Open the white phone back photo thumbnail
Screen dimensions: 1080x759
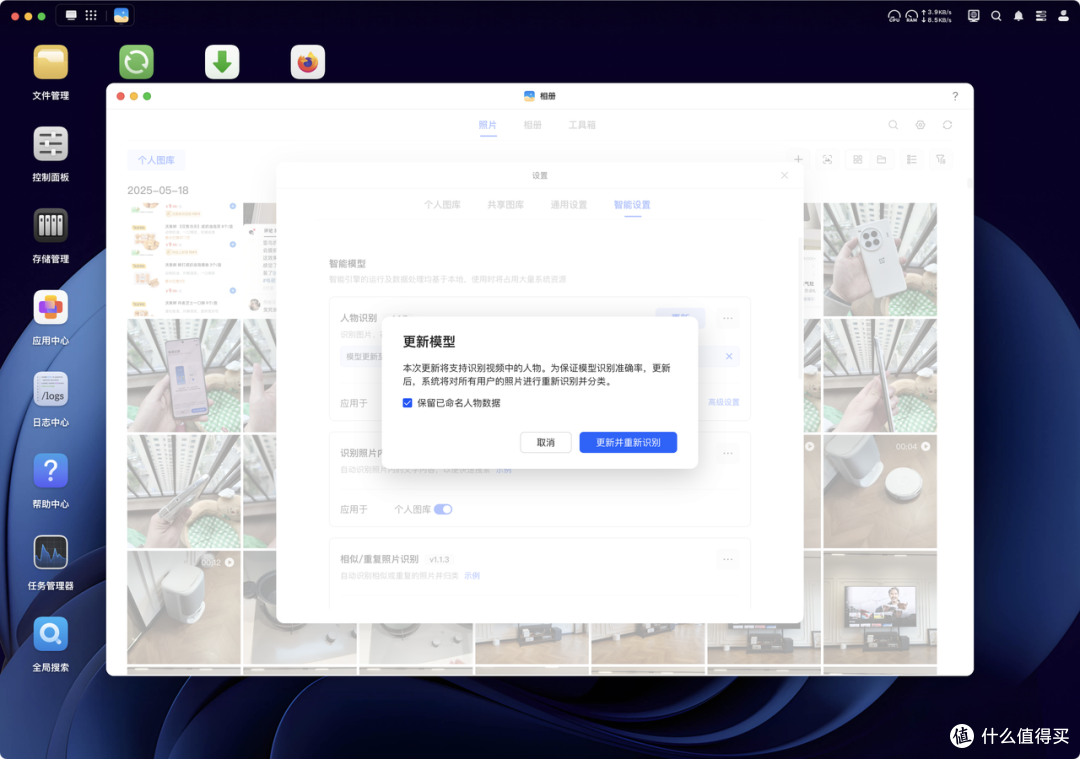click(880, 259)
